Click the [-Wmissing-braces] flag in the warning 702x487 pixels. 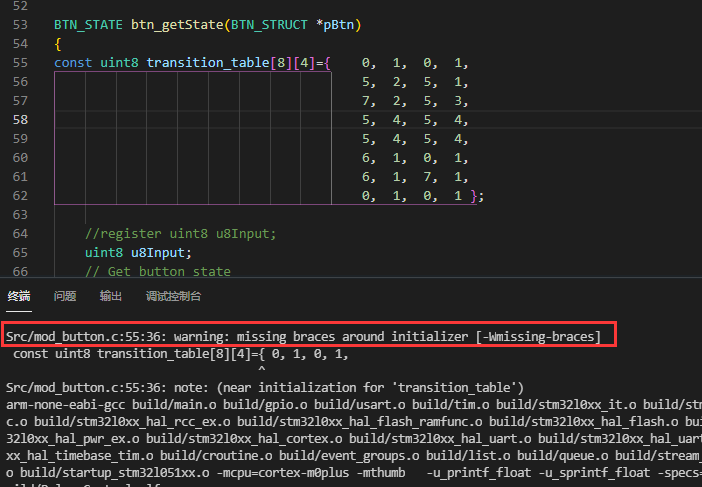coord(539,336)
